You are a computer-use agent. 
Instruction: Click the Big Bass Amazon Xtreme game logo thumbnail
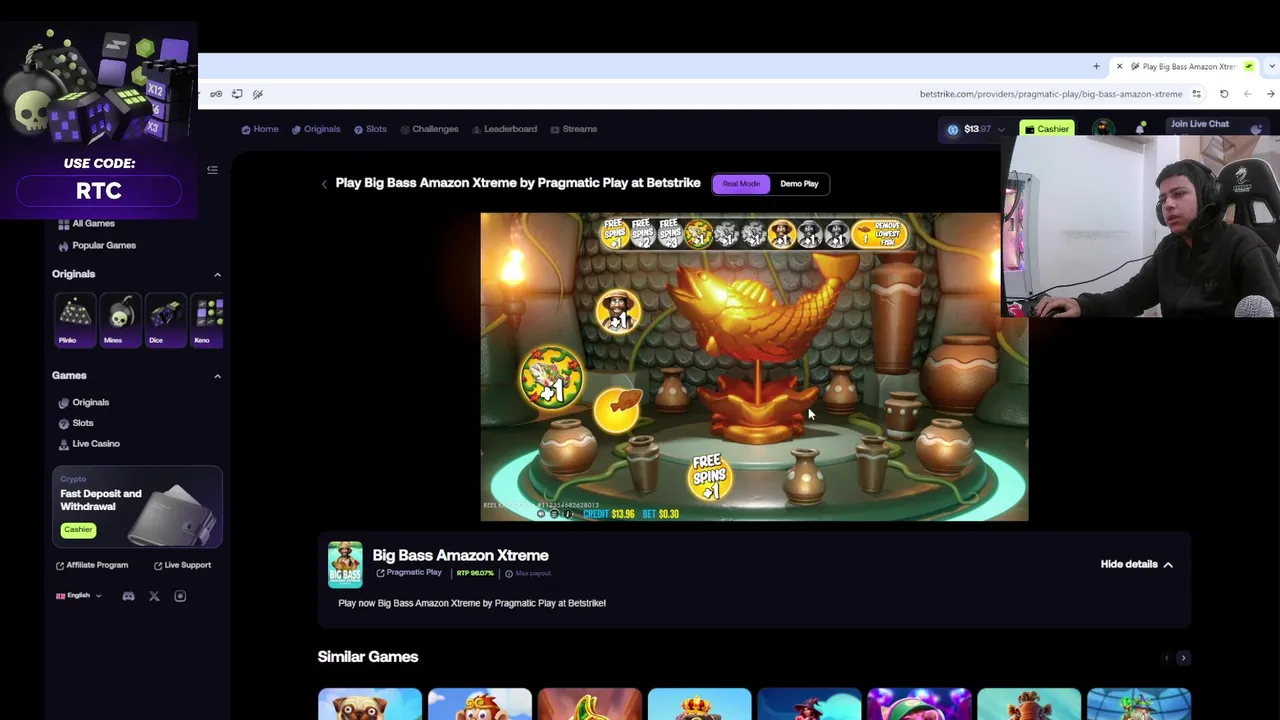[x=345, y=565]
